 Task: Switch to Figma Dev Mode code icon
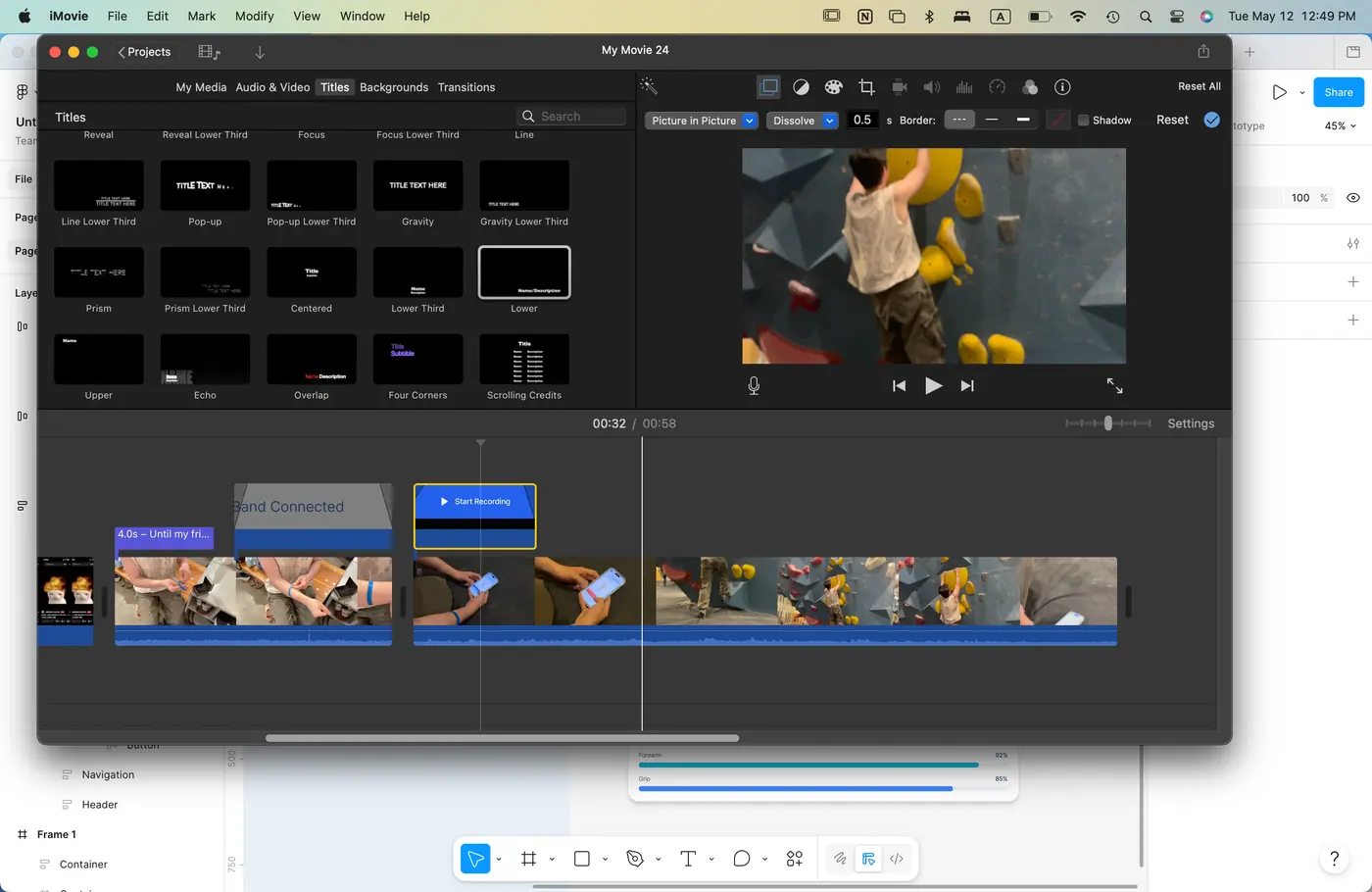click(x=897, y=859)
